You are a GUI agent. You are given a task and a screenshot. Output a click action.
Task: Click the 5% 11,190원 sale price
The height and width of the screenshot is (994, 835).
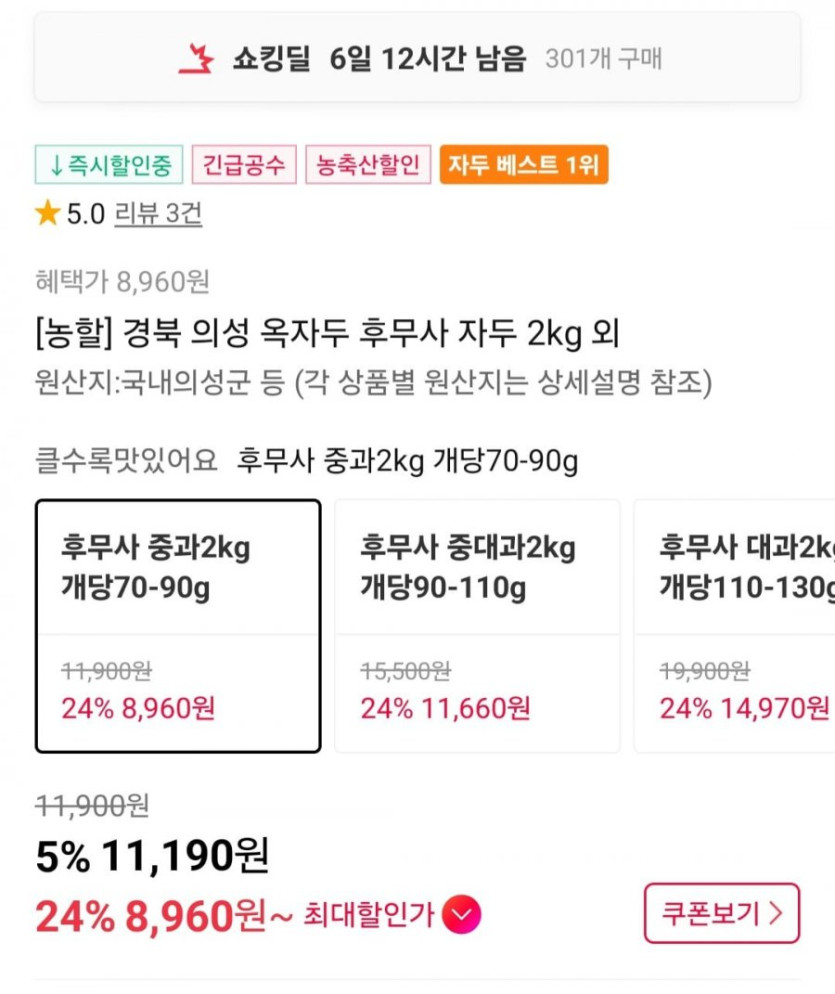coord(152,855)
